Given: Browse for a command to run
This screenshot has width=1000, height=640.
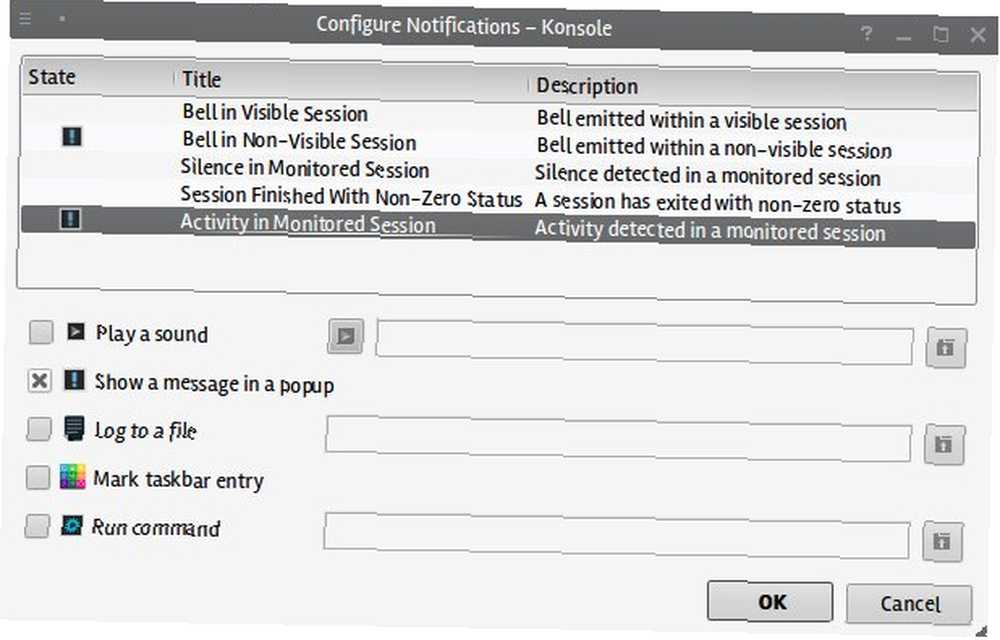Looking at the screenshot, I should 942,541.
